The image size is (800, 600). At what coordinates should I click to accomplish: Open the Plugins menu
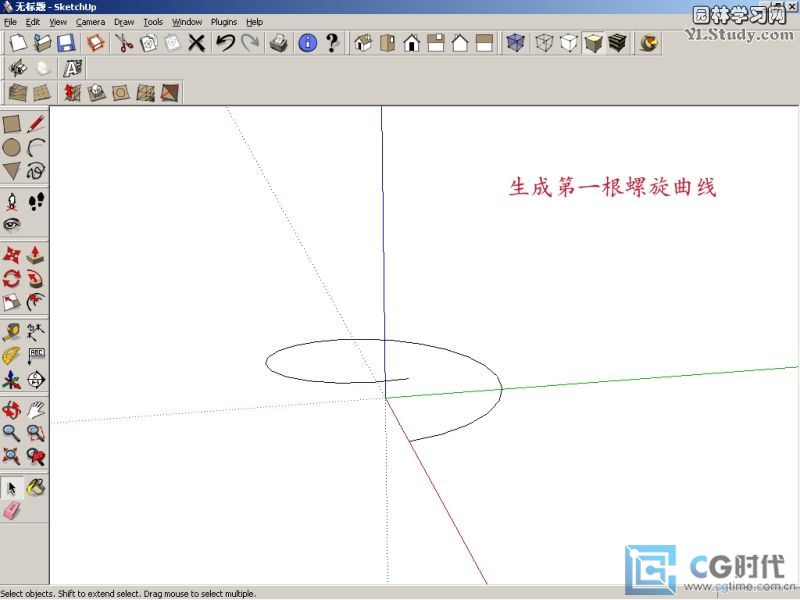click(x=224, y=22)
